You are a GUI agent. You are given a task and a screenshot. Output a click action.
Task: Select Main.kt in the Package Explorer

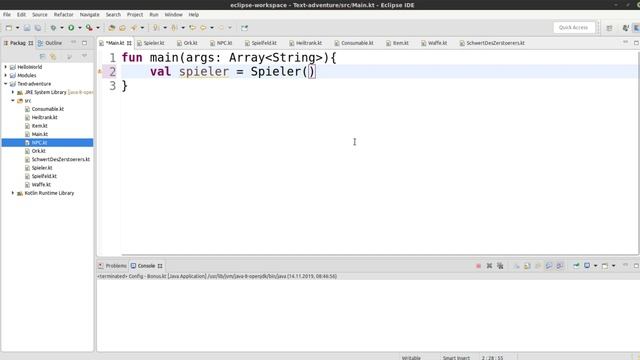[x=40, y=134]
